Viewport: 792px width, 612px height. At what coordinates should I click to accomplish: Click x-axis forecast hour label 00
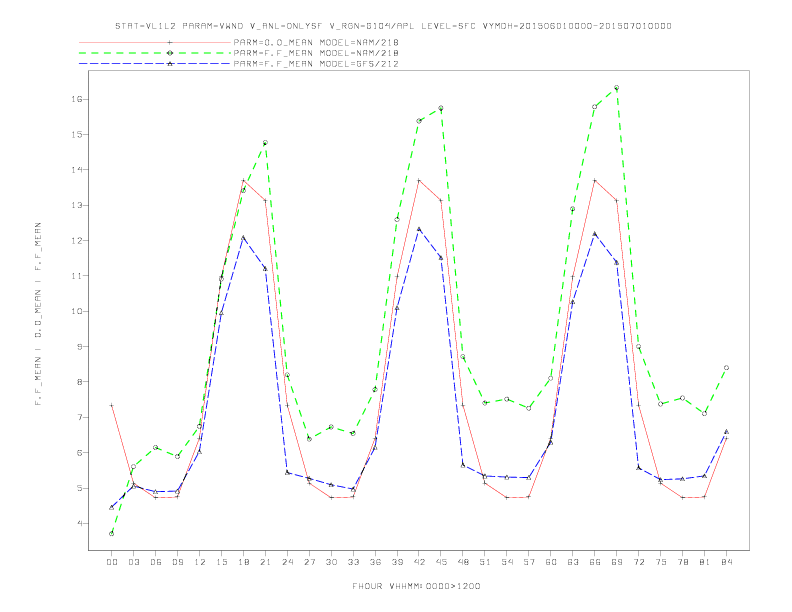112,562
